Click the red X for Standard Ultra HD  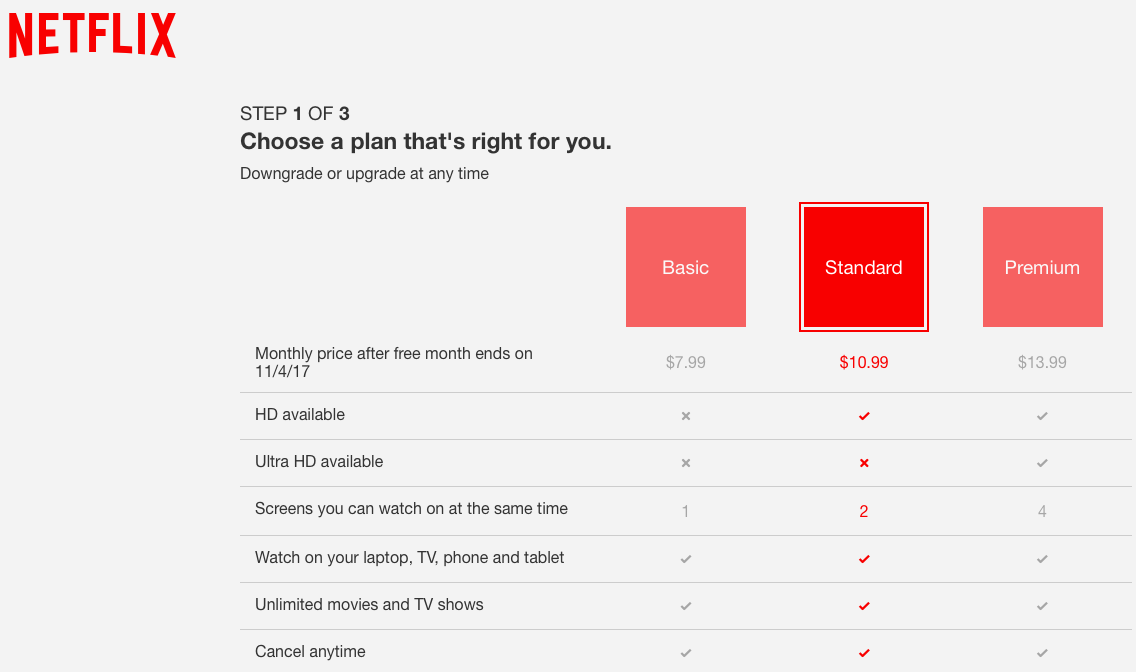pyautogui.click(x=863, y=463)
